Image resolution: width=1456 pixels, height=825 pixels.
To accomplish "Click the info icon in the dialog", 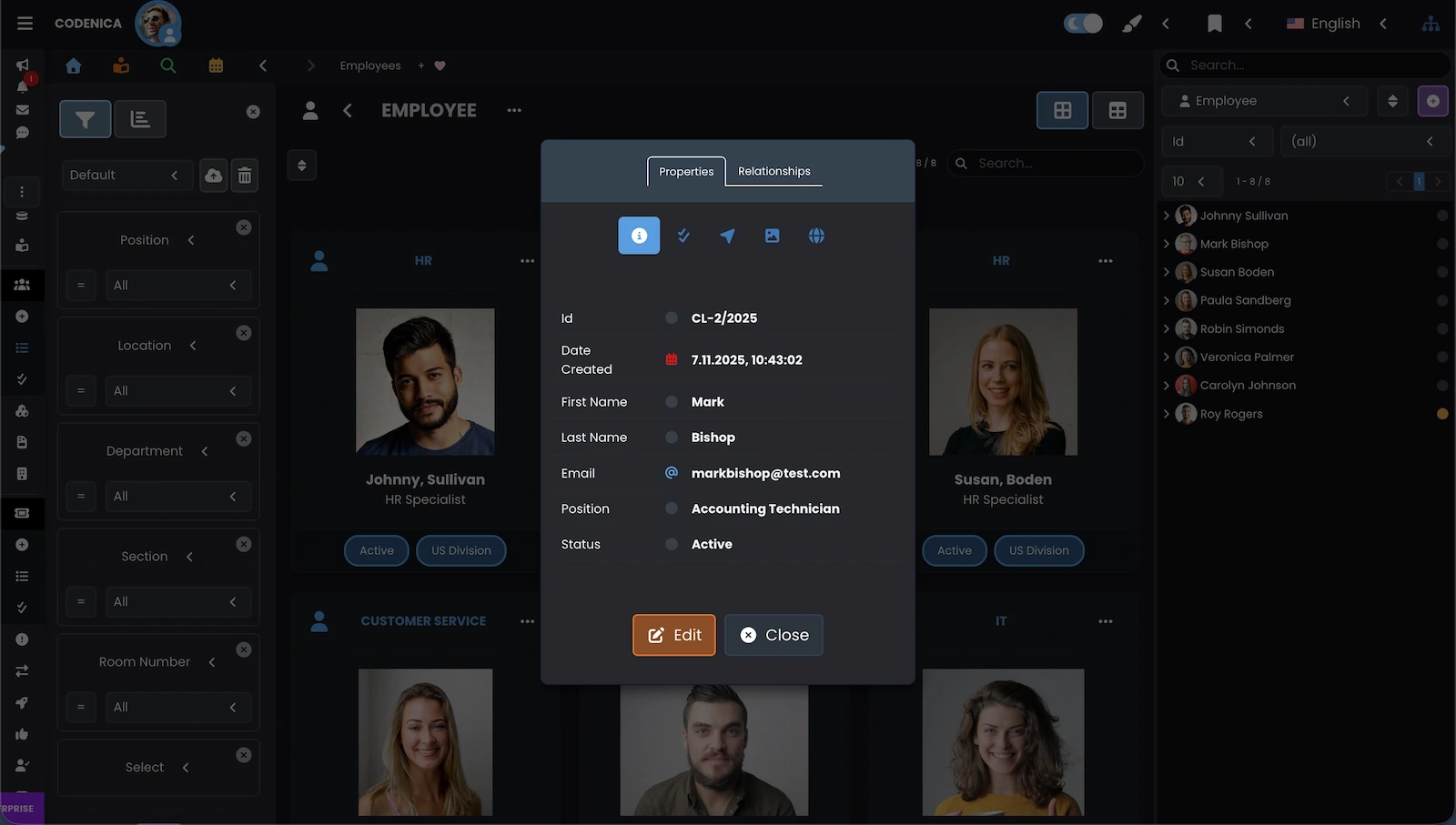I will (639, 236).
